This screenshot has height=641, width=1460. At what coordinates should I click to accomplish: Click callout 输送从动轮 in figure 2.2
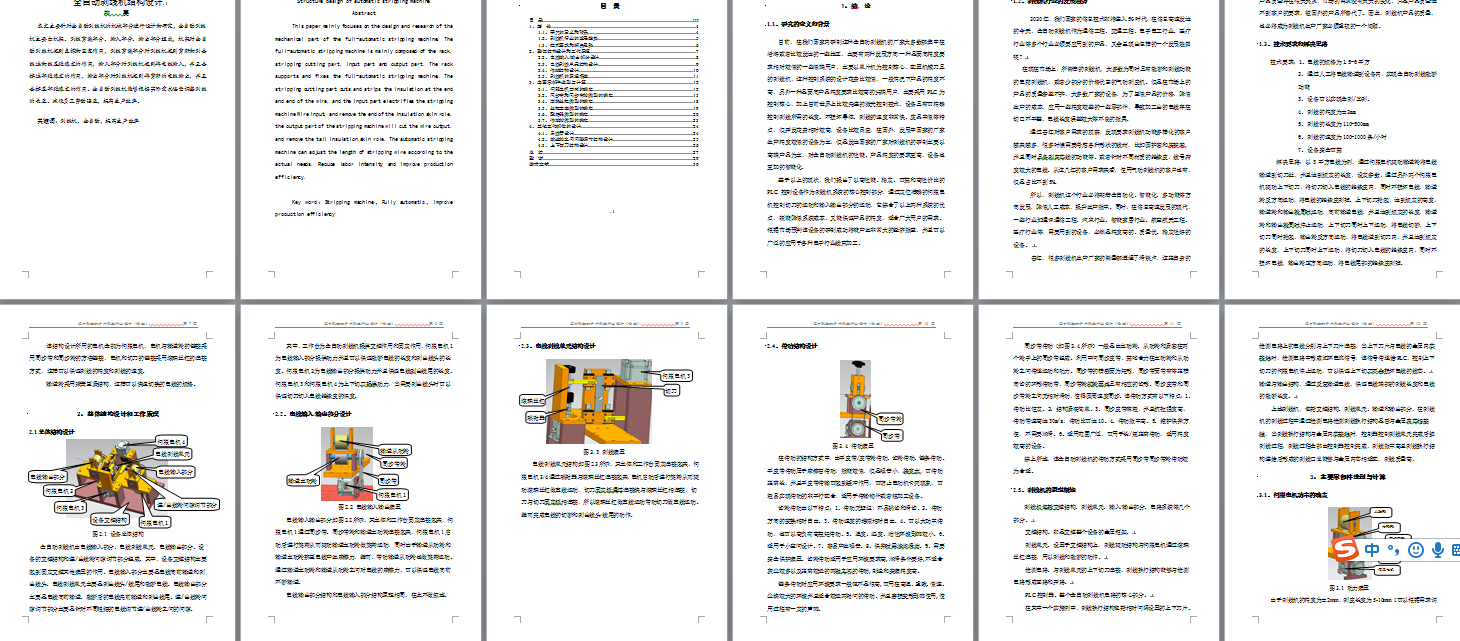click(x=395, y=452)
